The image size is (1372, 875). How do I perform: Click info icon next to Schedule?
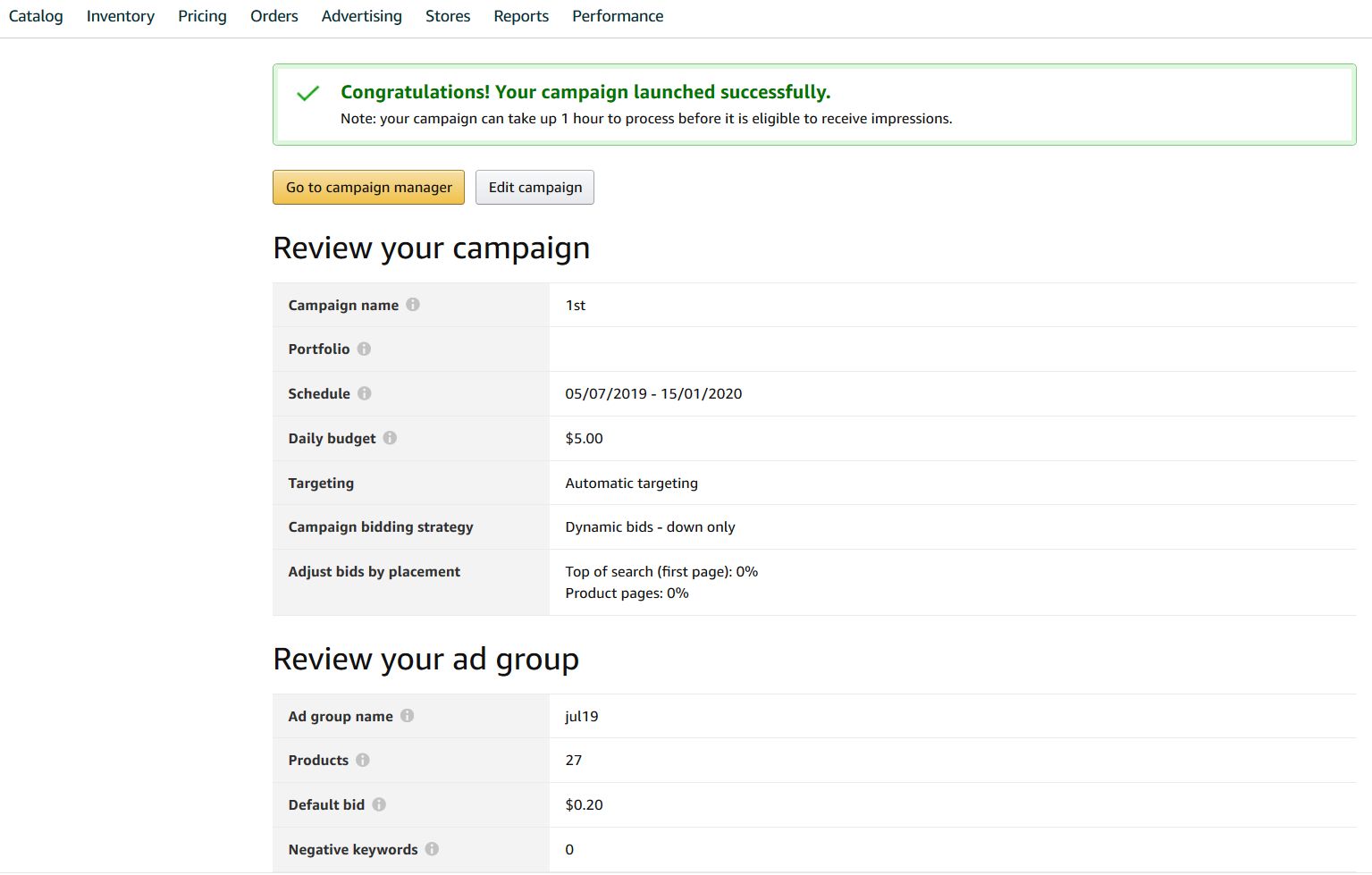[x=365, y=393]
